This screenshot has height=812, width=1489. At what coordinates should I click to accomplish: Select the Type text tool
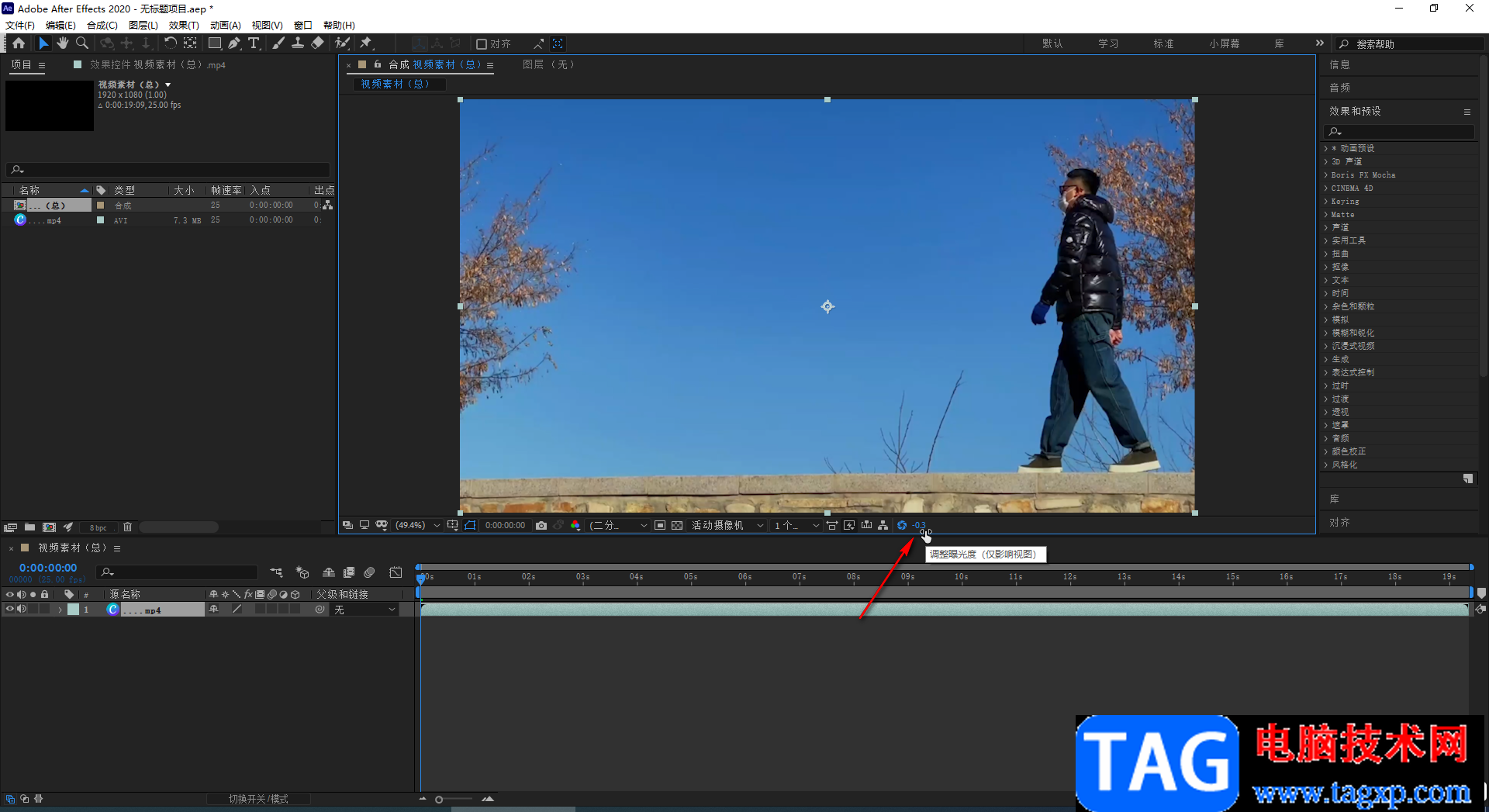point(254,43)
